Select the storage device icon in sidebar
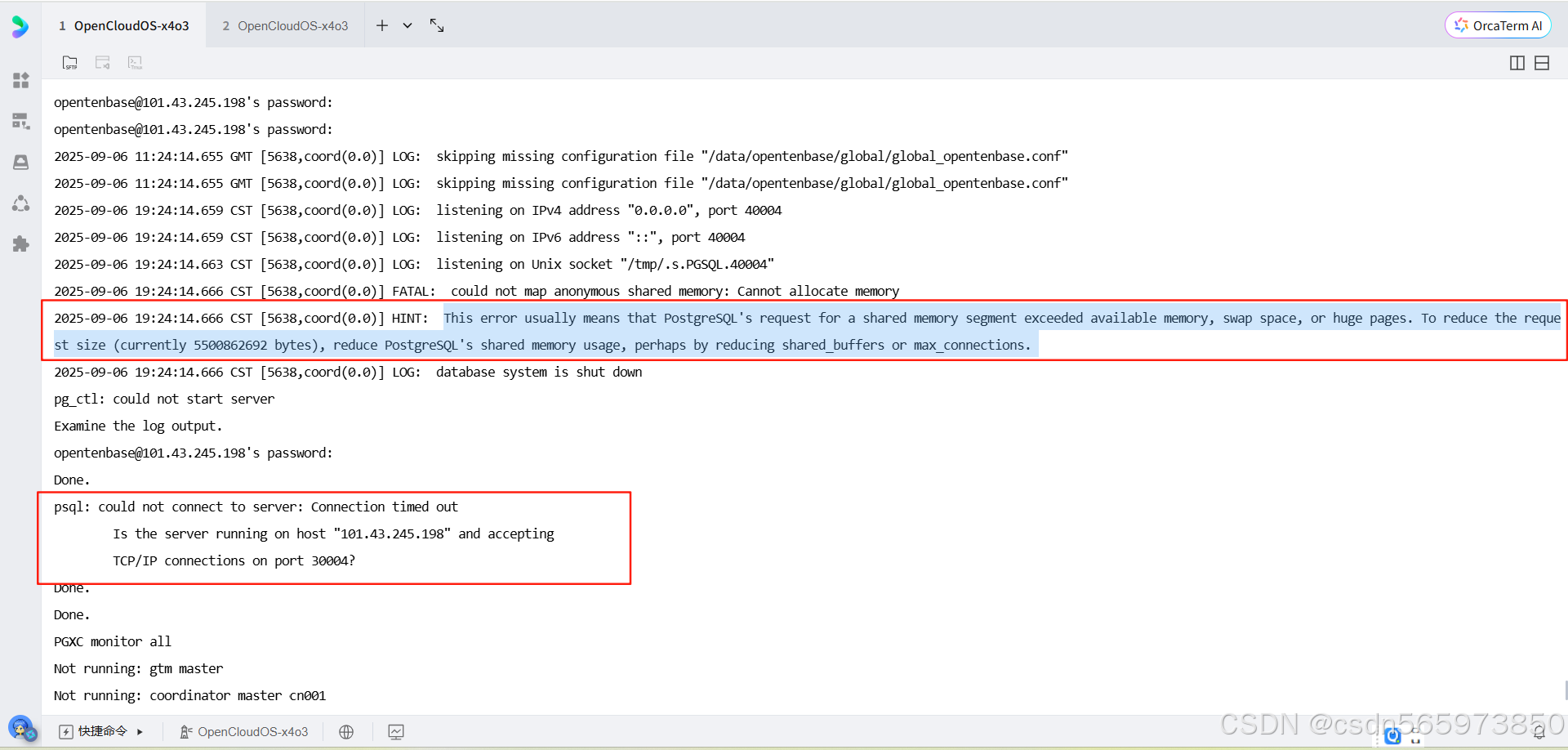Image resolution: width=1568 pixels, height=750 pixels. (20, 162)
